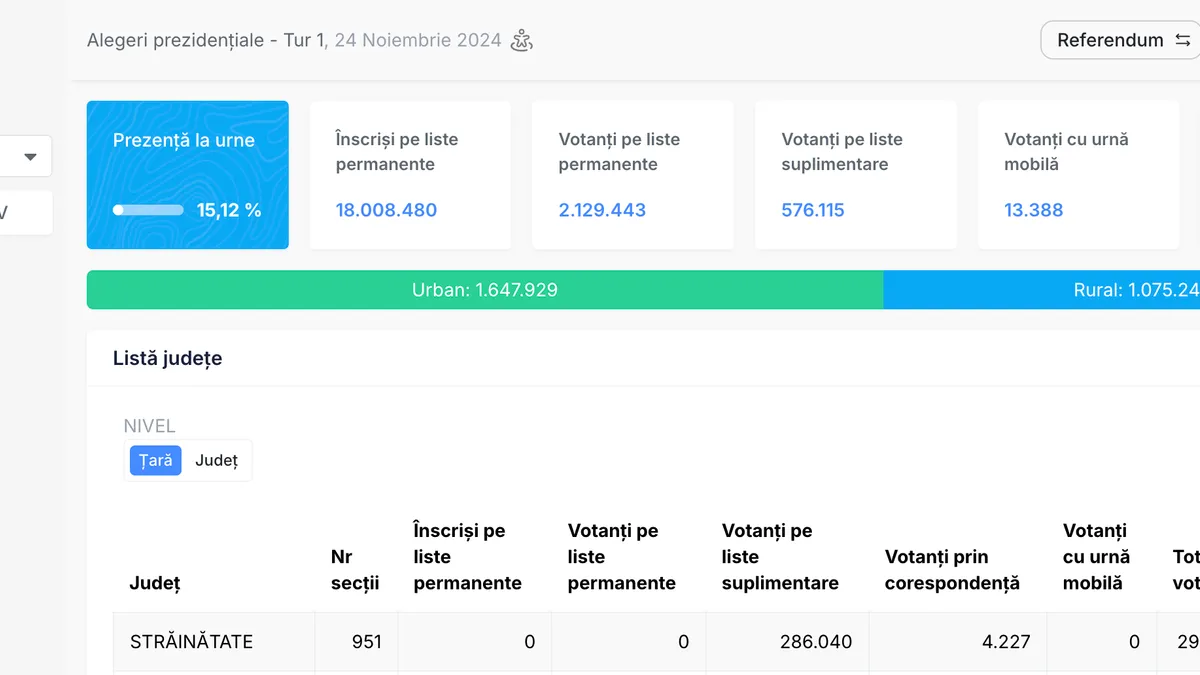Viewport: 1200px width, 675px height.
Task: Switch the level toggle to Județ
Action: tap(216, 461)
